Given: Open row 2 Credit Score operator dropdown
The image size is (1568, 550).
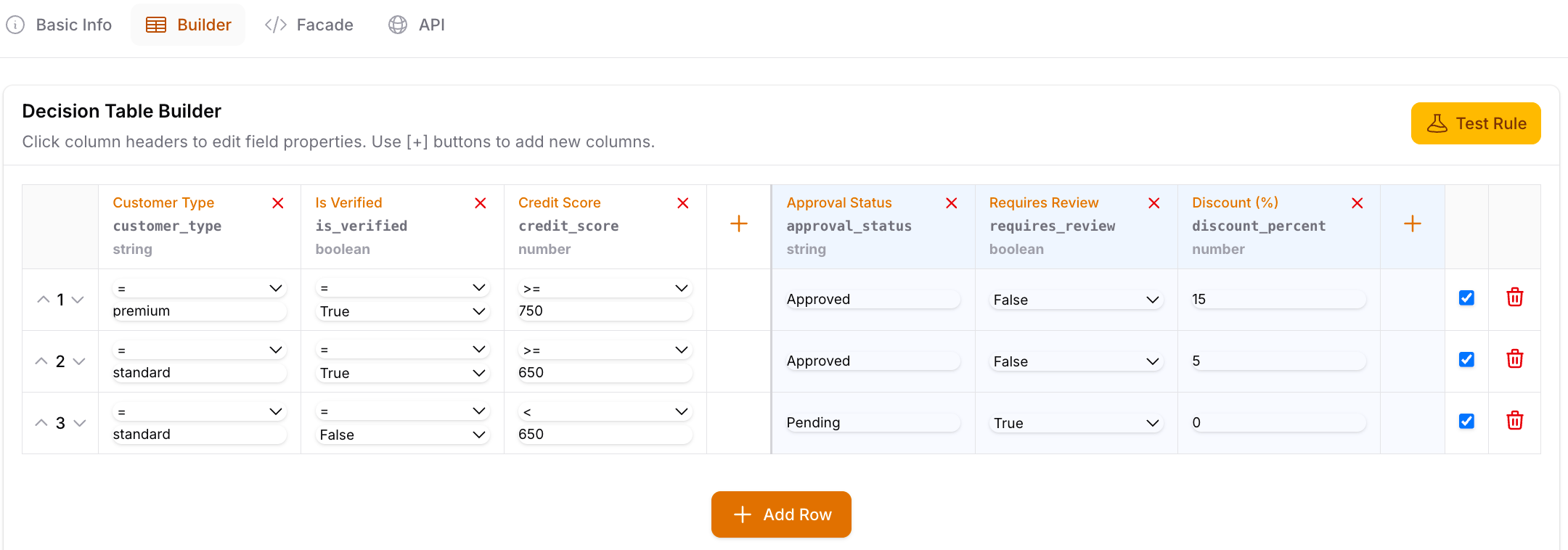Looking at the screenshot, I should (605, 350).
